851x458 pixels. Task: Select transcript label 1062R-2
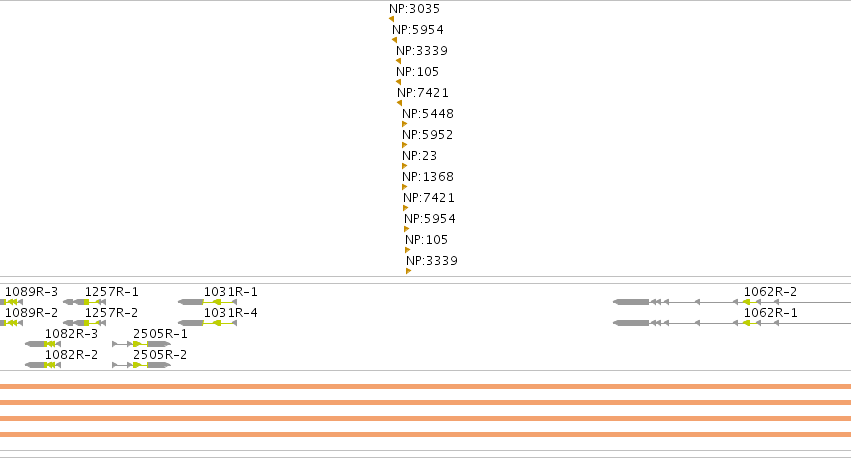click(x=770, y=292)
